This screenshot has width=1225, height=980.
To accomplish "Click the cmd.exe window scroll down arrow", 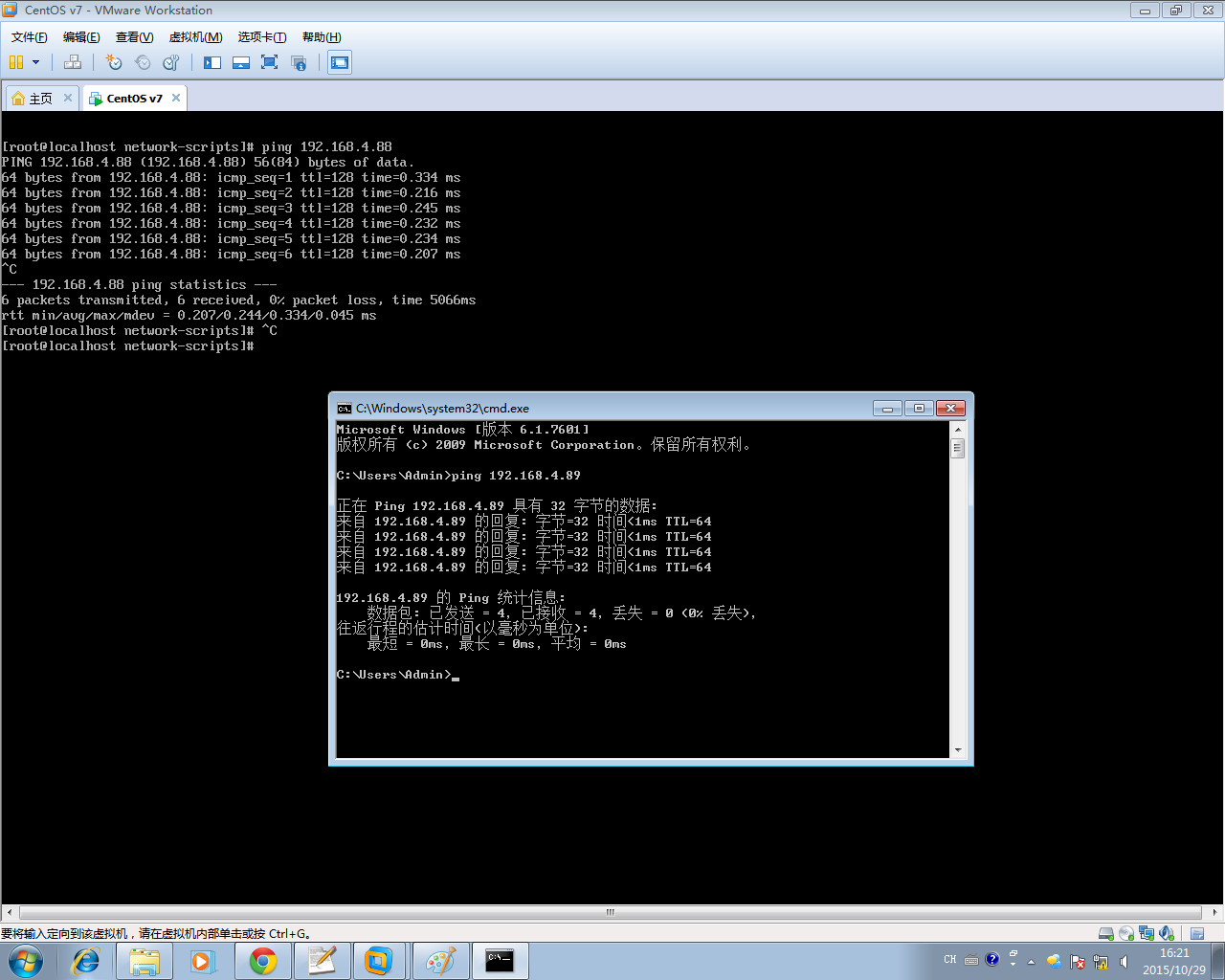I will 957,750.
